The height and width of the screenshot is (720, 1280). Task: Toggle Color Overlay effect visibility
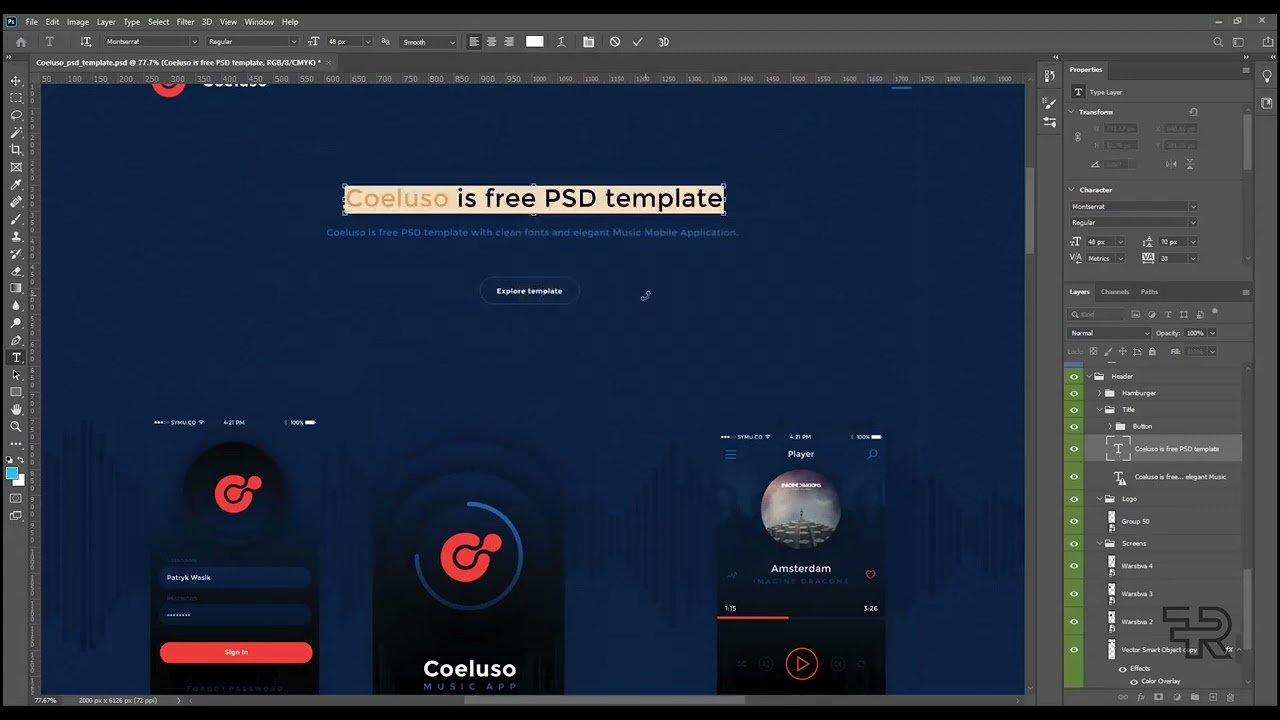click(x=1134, y=681)
